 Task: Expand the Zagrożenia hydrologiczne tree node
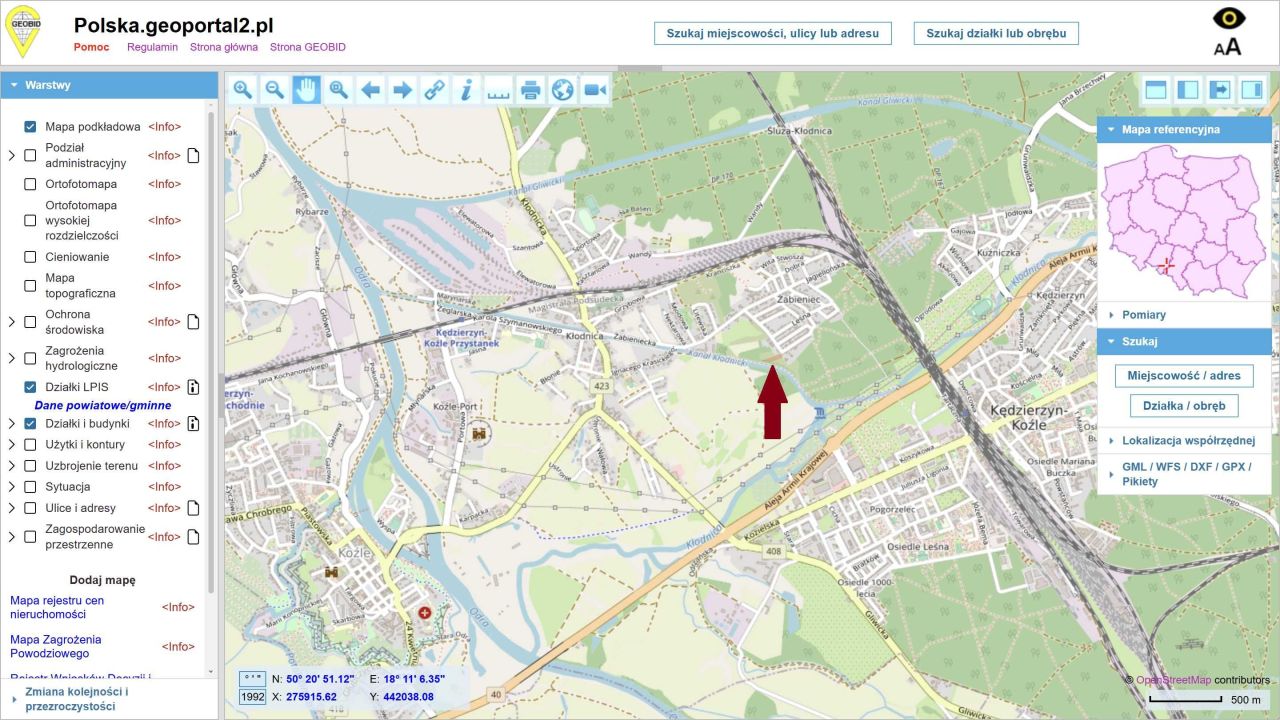12,358
